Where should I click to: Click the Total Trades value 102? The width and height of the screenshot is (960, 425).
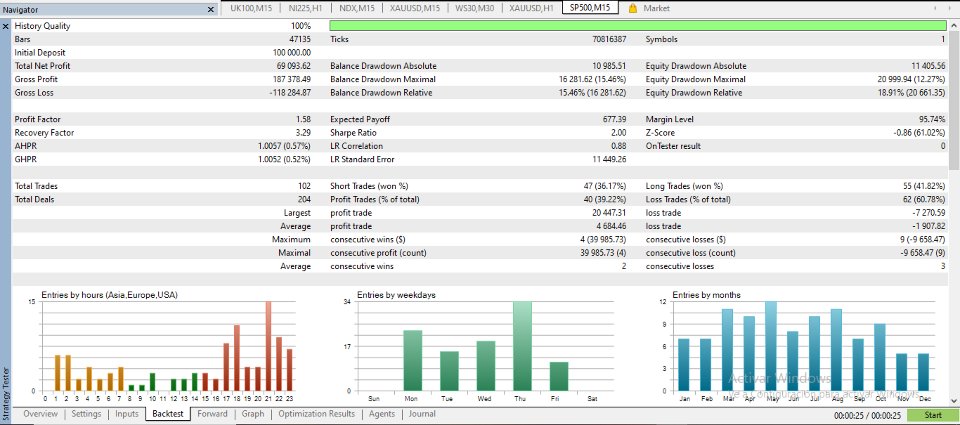click(x=304, y=186)
